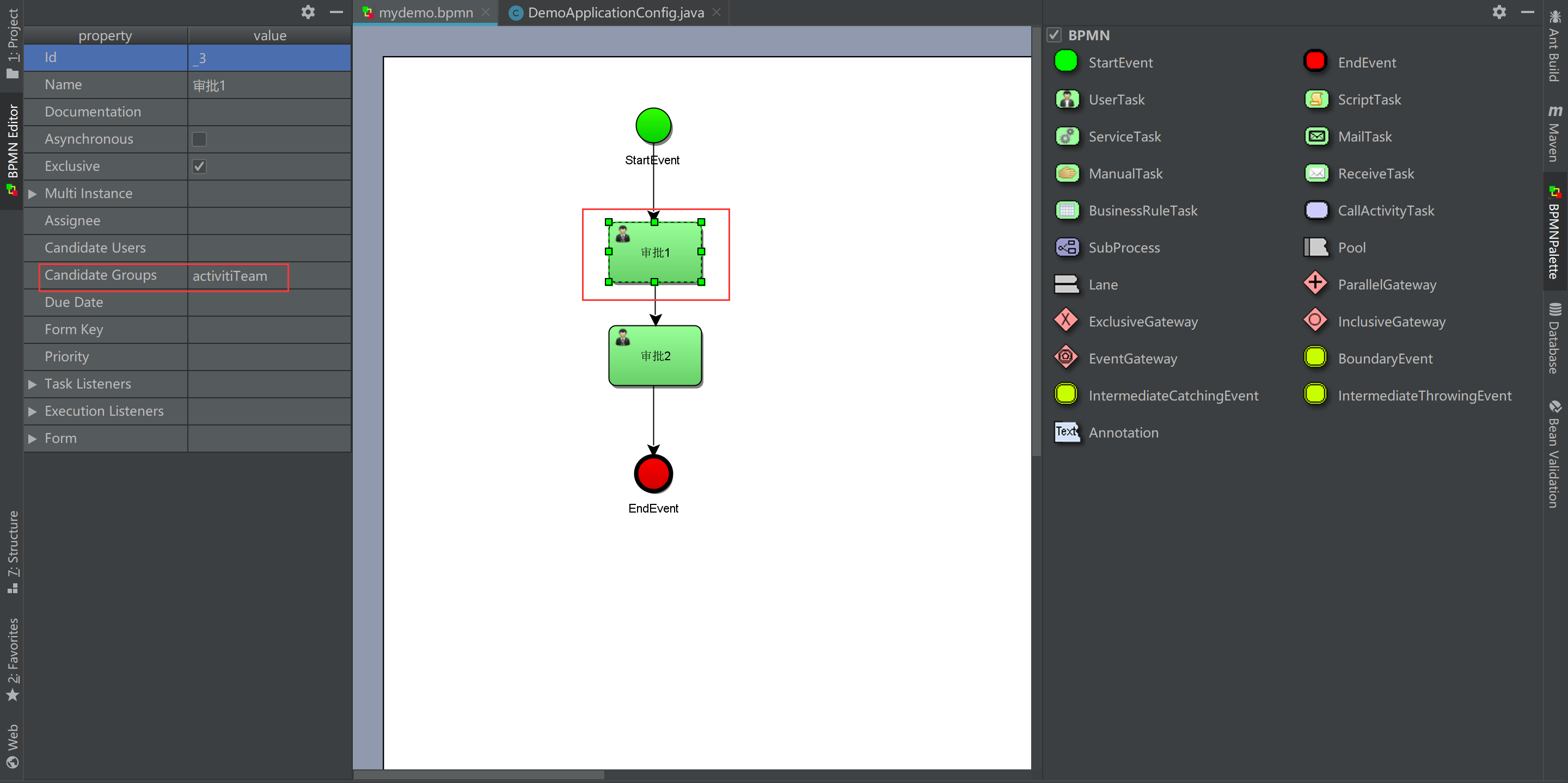The height and width of the screenshot is (783, 1568).
Task: Click the canvas horizontal scrollbar
Action: (479, 774)
